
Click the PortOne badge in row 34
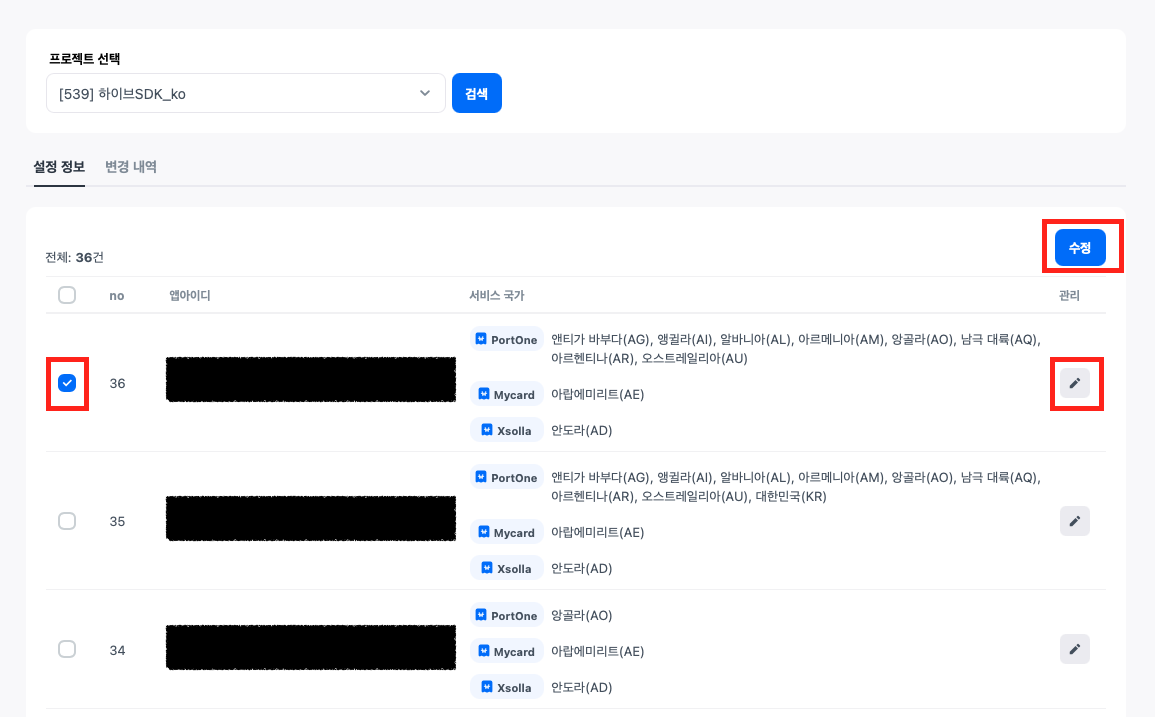(506, 615)
